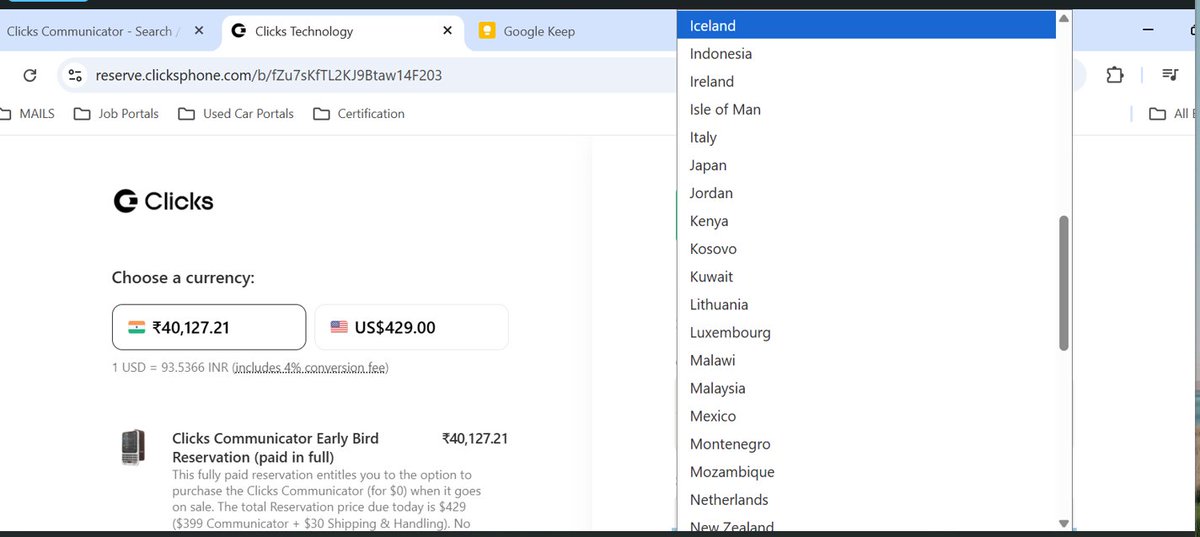Viewport: 1200px width, 537px height.
Task: Pick Mozambique from the dropdown
Action: pos(866,472)
